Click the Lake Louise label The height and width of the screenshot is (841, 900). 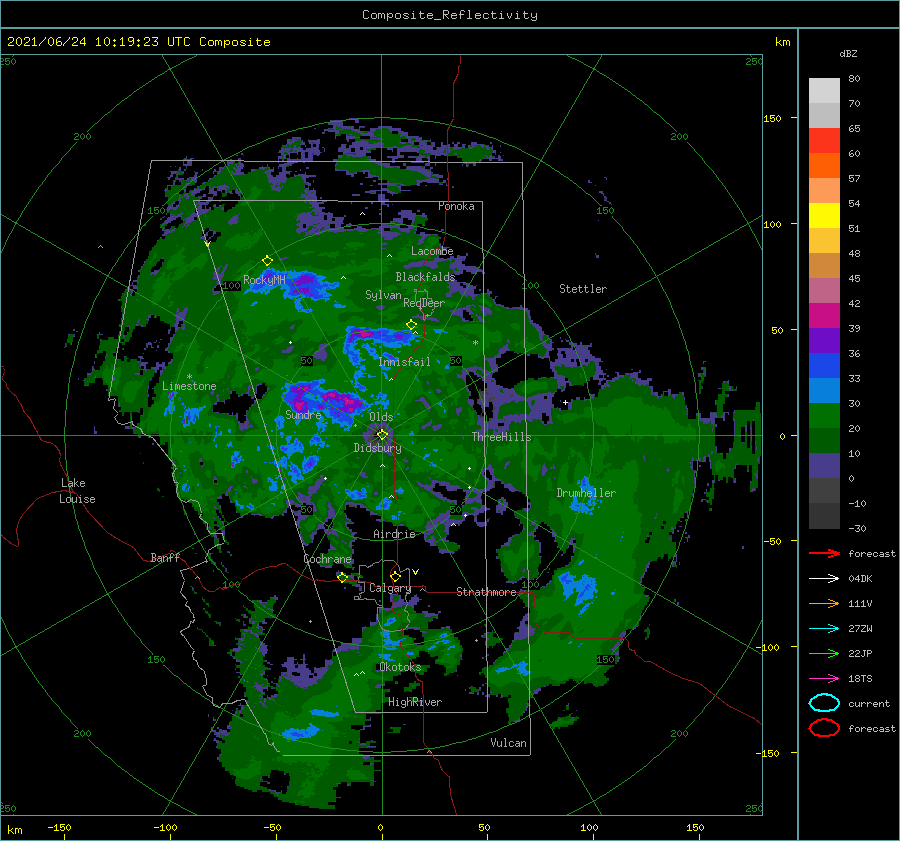[77, 491]
